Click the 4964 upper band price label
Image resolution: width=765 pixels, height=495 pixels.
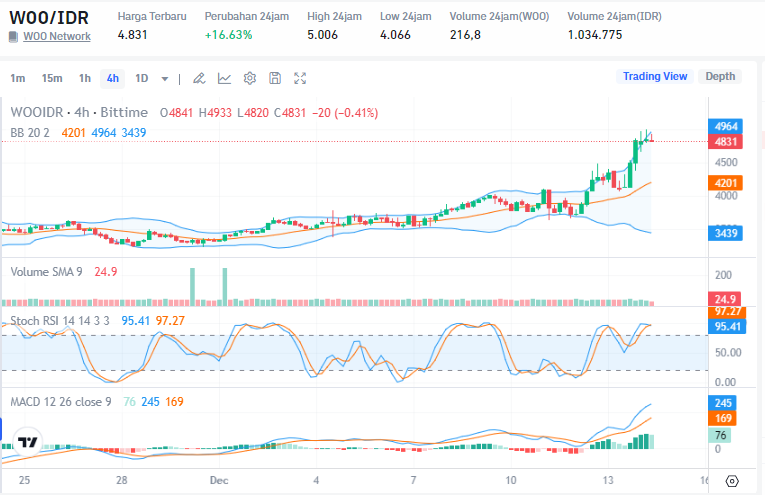point(725,126)
